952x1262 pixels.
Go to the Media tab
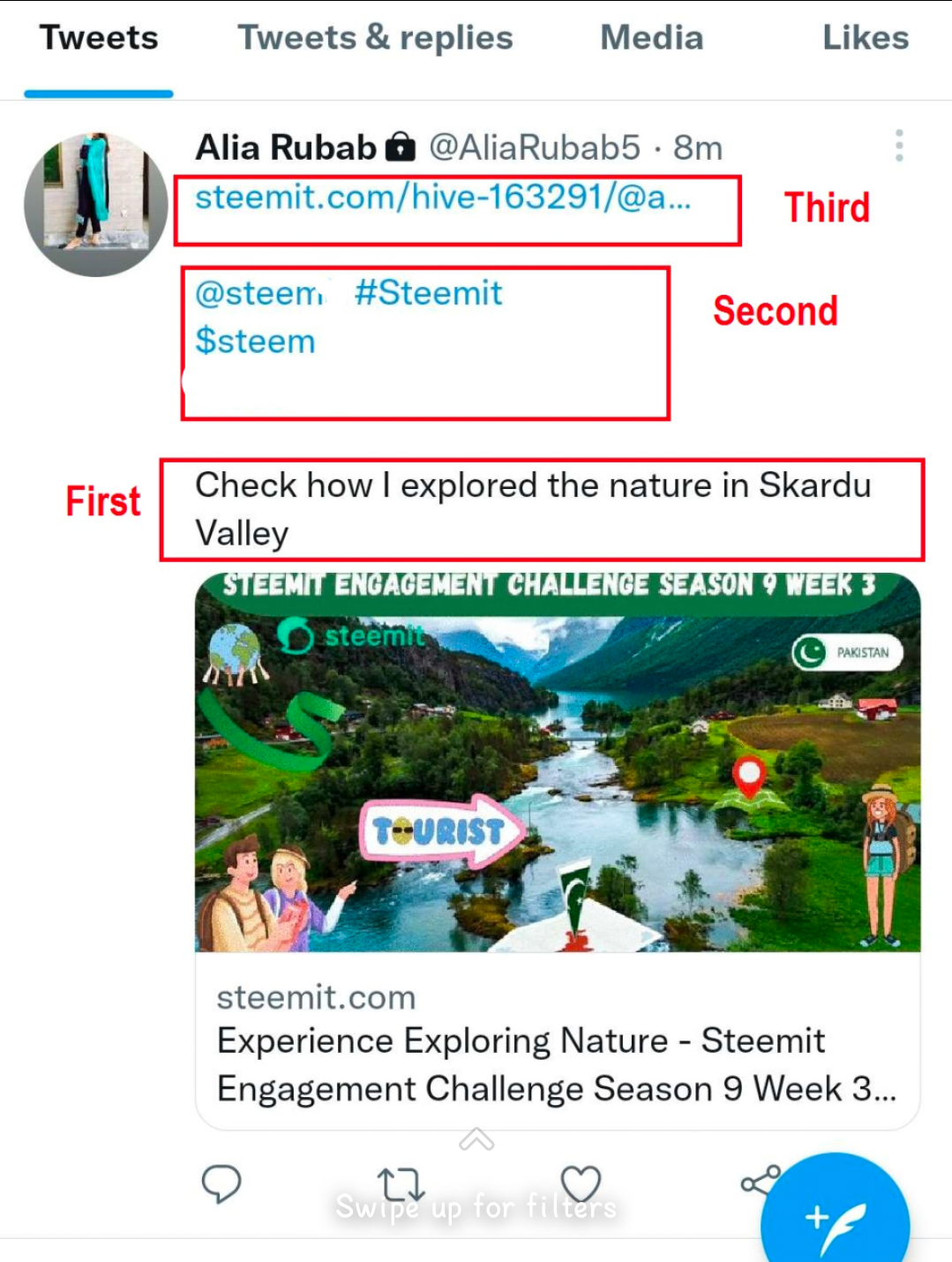pos(652,38)
